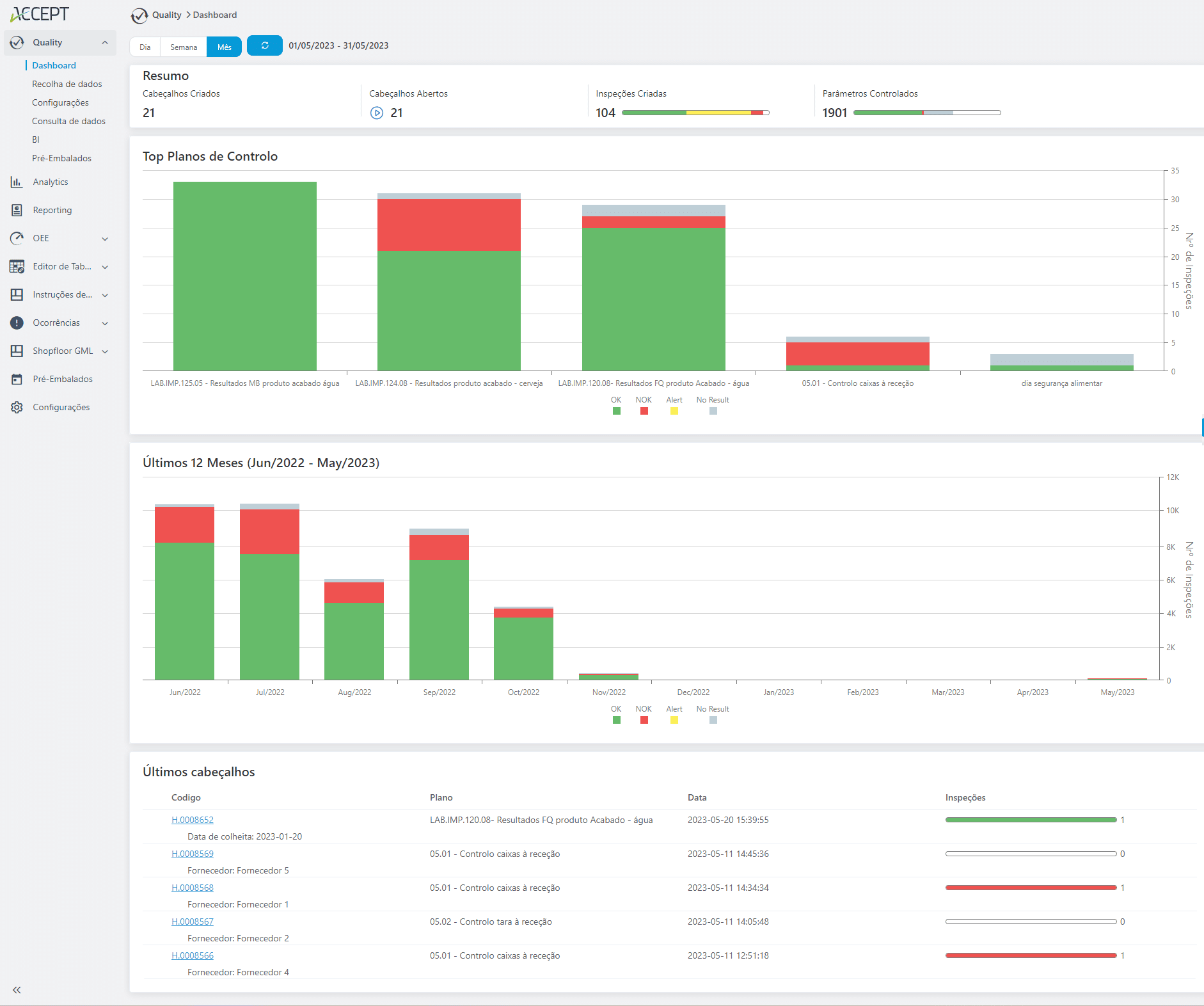Toggle OK series in Top Planos legend

616,411
